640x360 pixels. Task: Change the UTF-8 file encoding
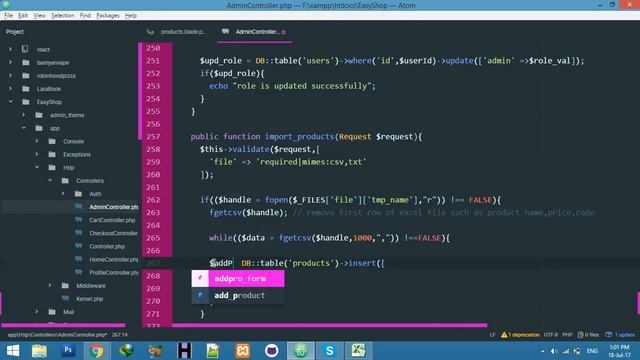(x=551, y=335)
